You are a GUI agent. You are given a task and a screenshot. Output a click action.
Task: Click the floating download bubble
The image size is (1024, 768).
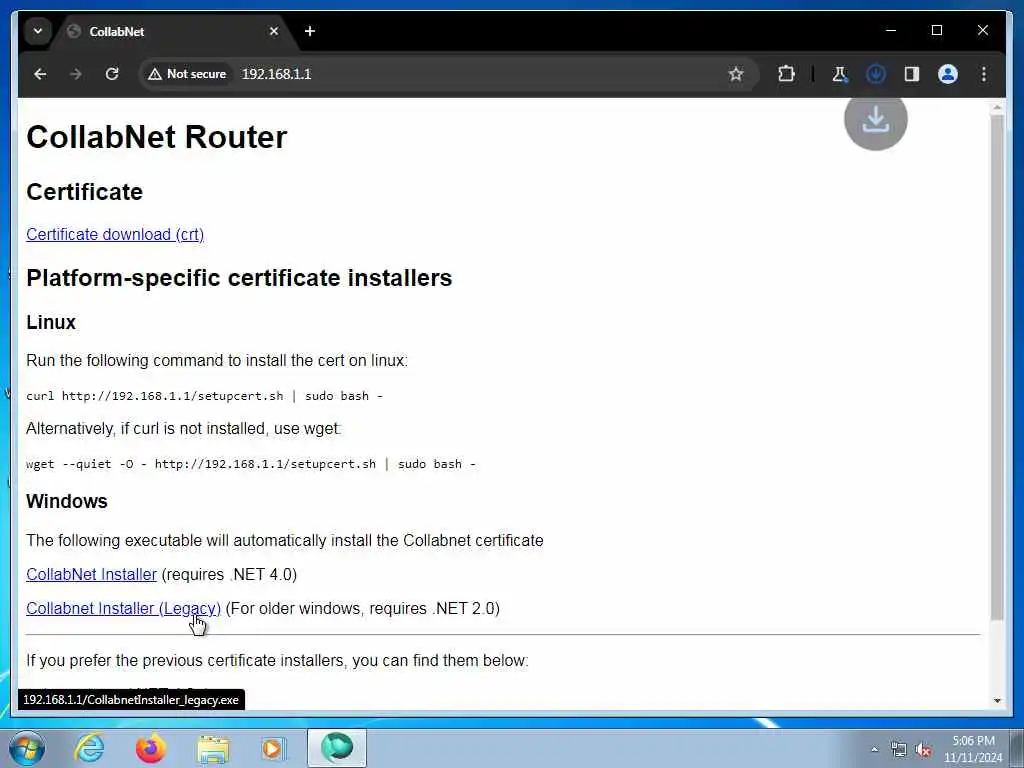875,120
